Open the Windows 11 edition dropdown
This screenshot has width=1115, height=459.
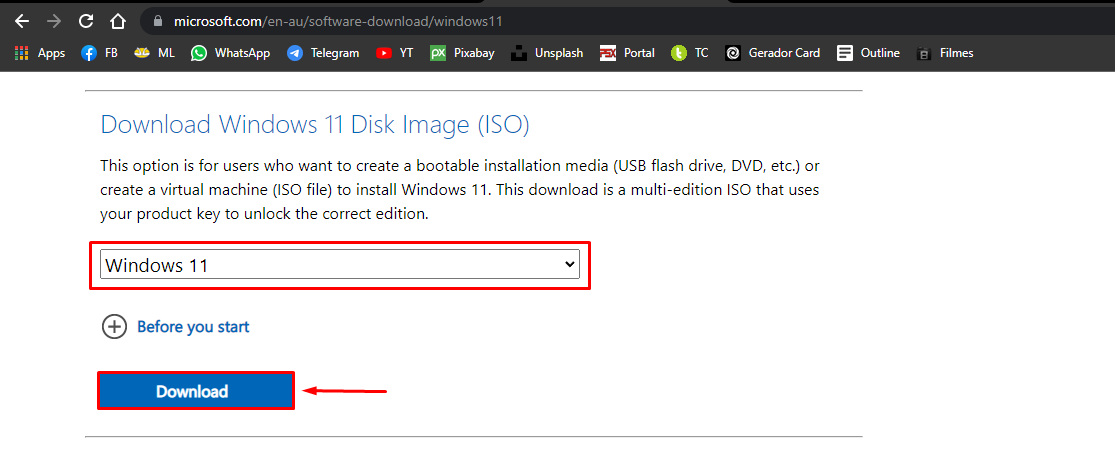[x=340, y=265]
